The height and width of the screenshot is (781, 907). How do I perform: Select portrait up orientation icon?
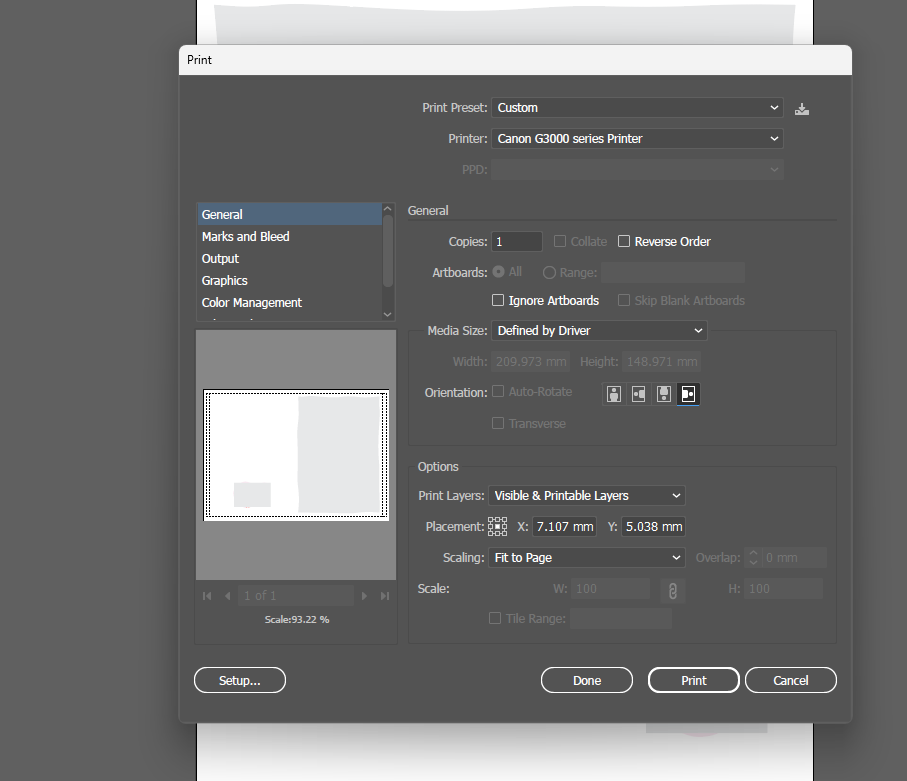[x=614, y=394]
